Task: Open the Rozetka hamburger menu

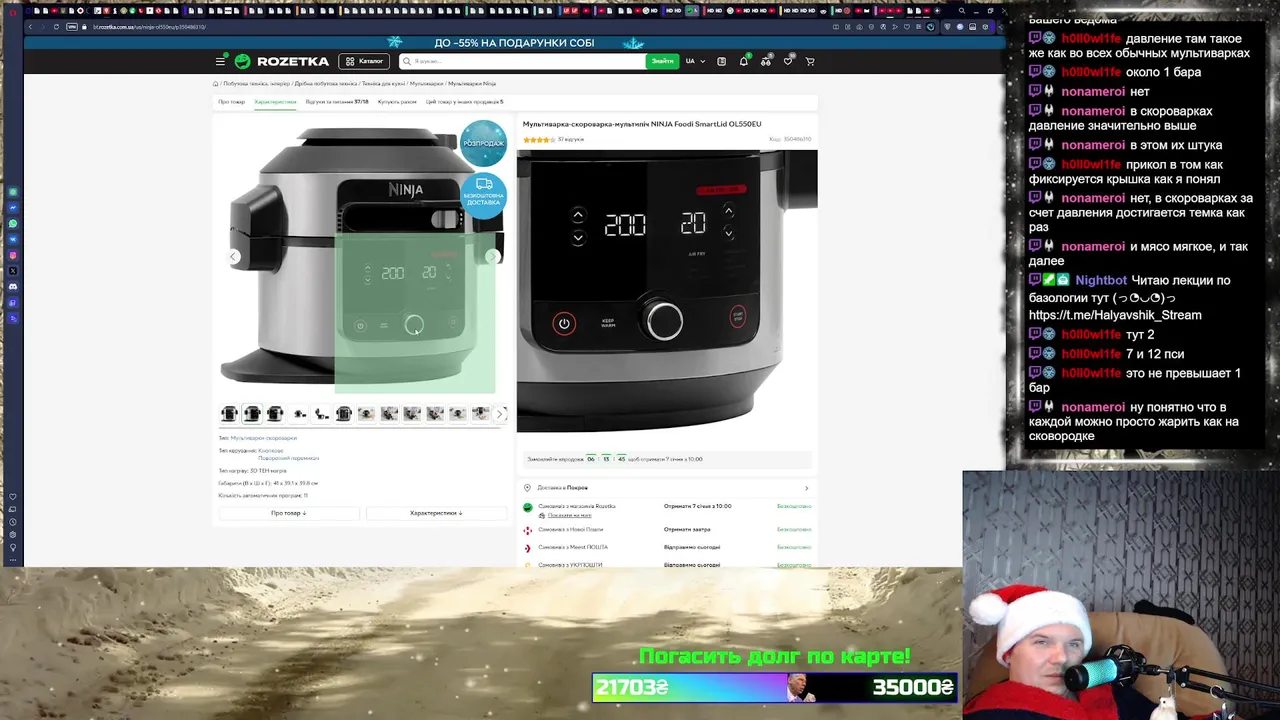Action: (x=220, y=61)
